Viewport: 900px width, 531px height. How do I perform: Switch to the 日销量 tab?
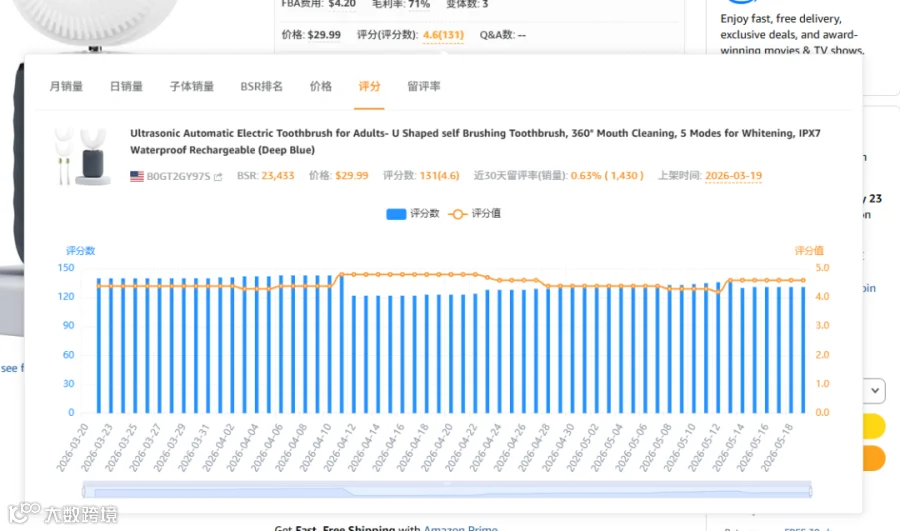(126, 86)
